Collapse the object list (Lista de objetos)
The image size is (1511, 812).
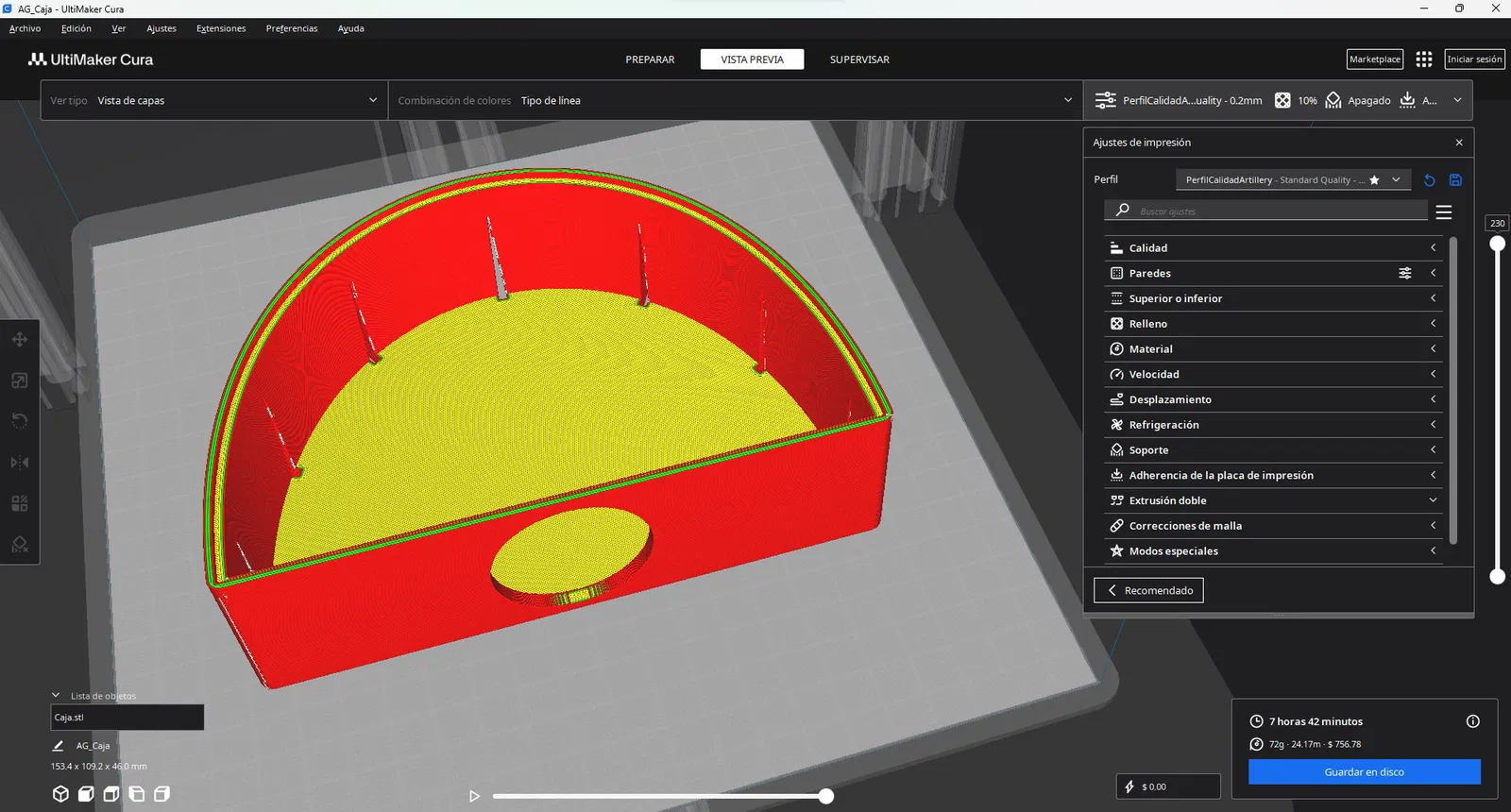tap(56, 696)
